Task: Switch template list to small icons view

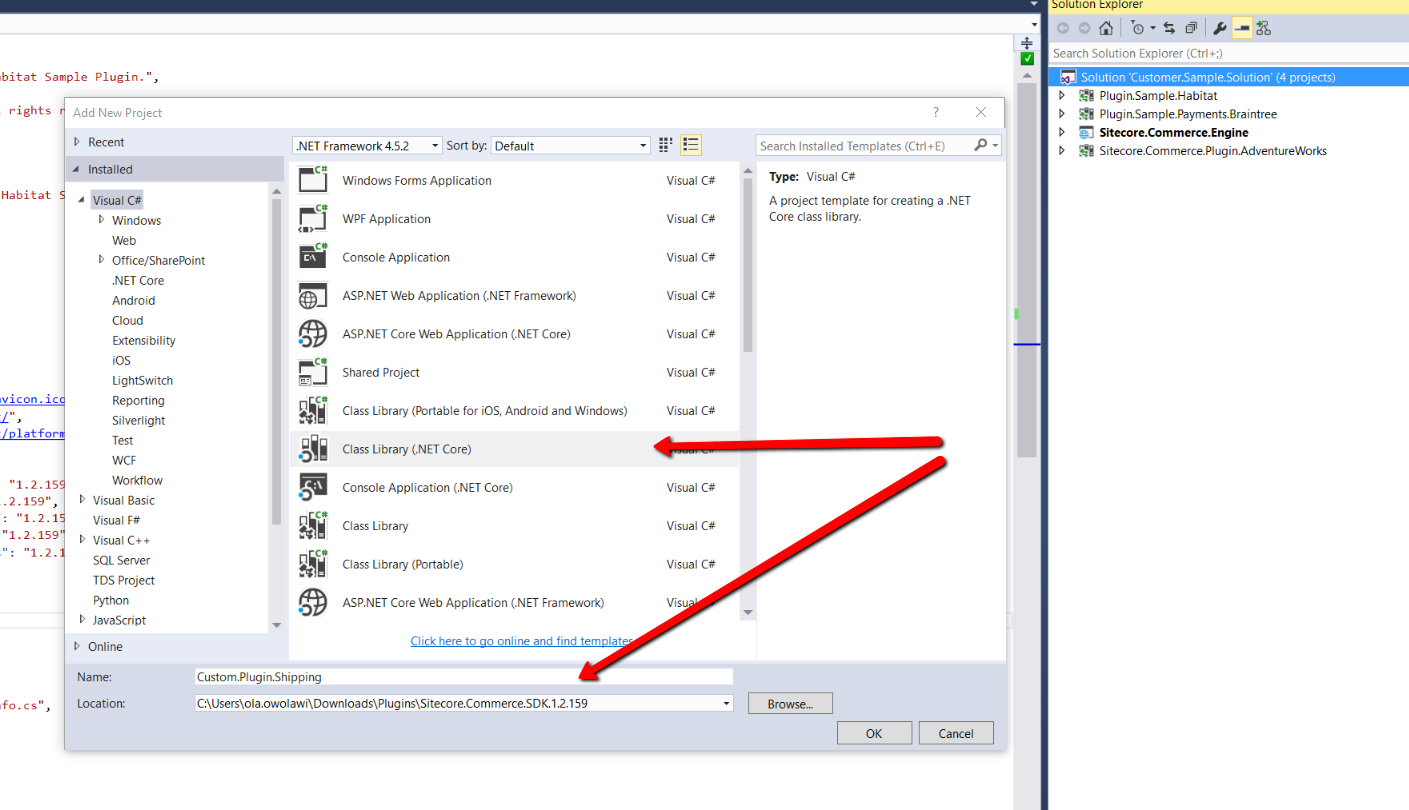Action: pos(666,145)
